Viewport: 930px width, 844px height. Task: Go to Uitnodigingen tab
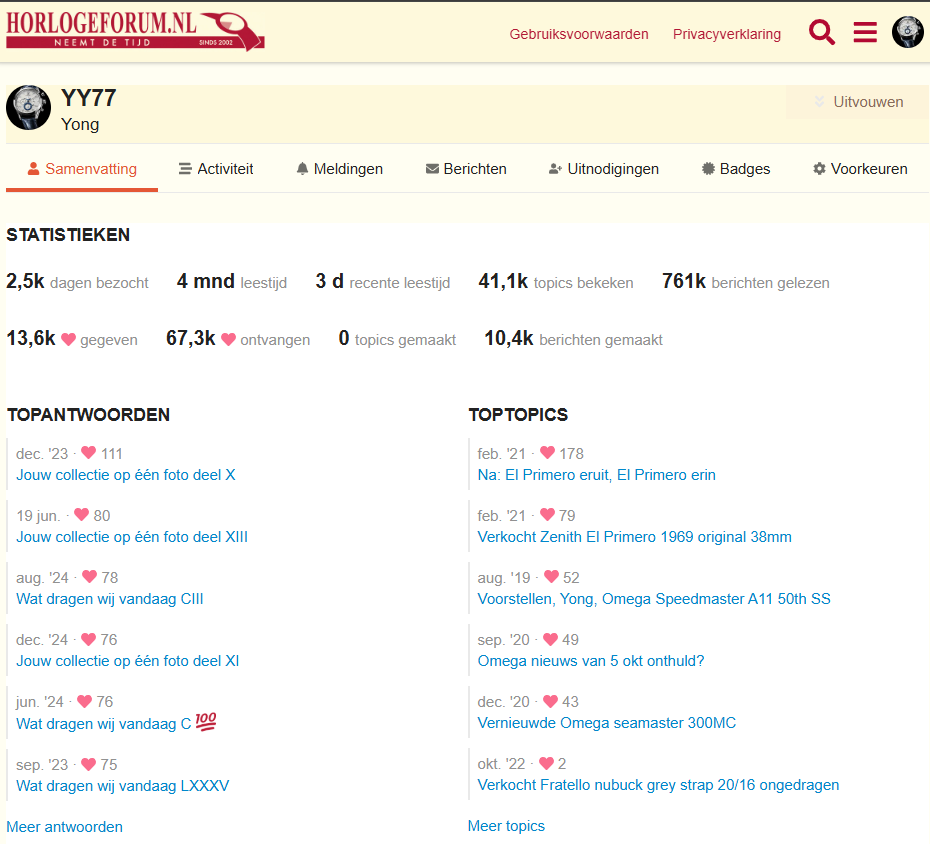604,169
